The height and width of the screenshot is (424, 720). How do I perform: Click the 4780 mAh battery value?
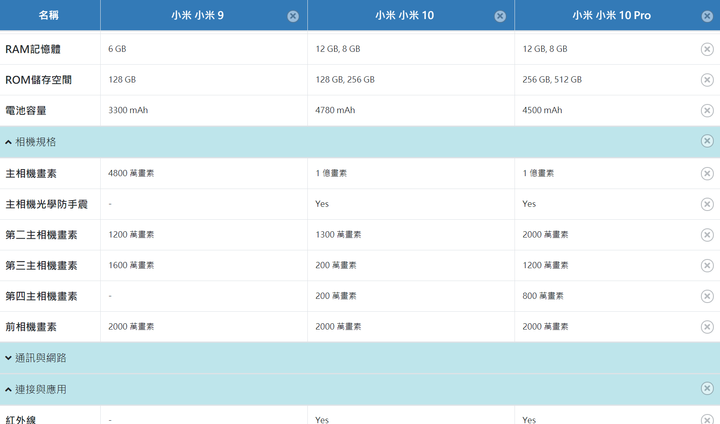tap(335, 110)
